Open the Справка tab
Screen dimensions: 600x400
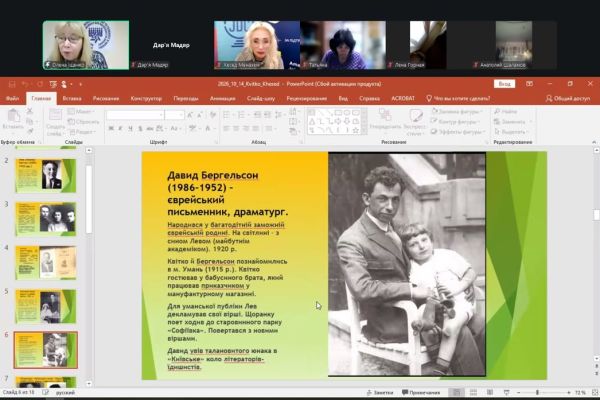[x=369, y=98]
